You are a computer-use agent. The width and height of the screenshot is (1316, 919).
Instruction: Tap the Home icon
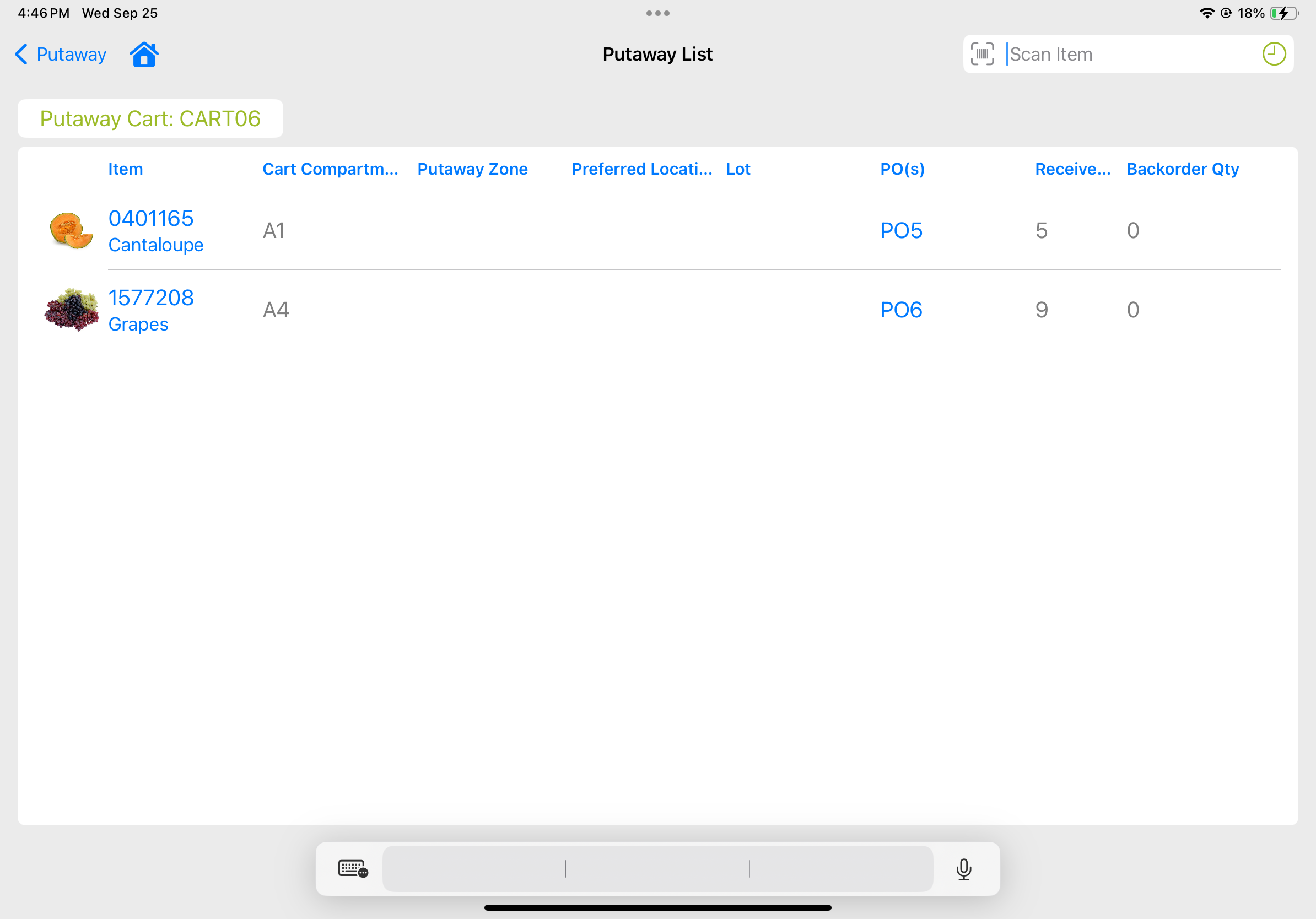point(144,55)
